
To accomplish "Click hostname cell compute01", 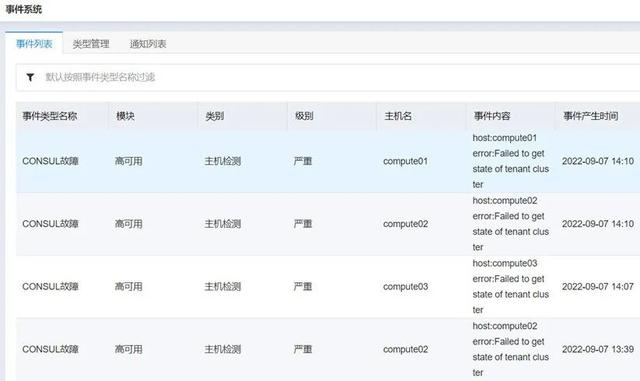I will (x=405, y=161).
